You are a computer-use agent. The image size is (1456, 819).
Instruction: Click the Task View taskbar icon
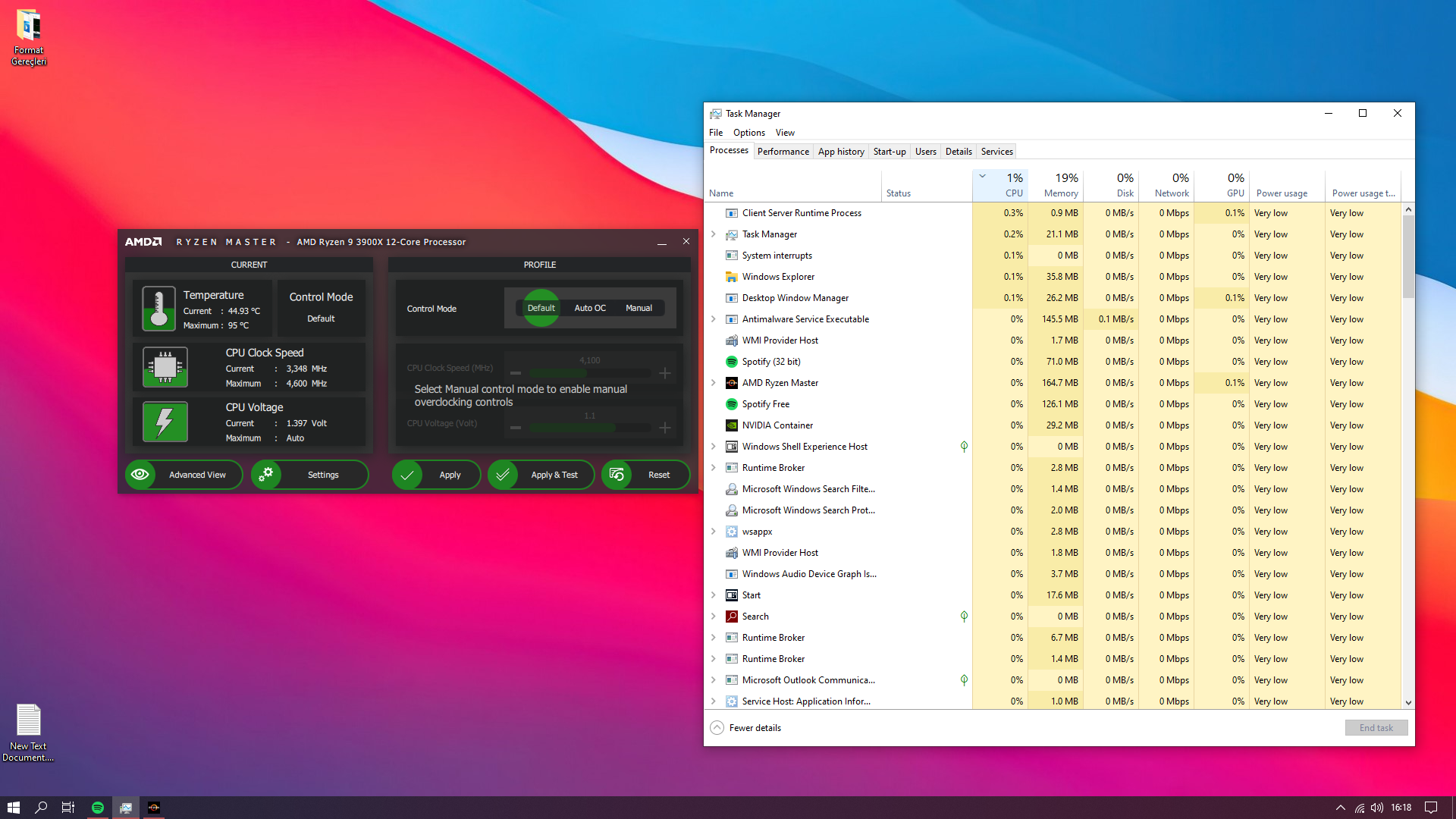click(x=68, y=808)
